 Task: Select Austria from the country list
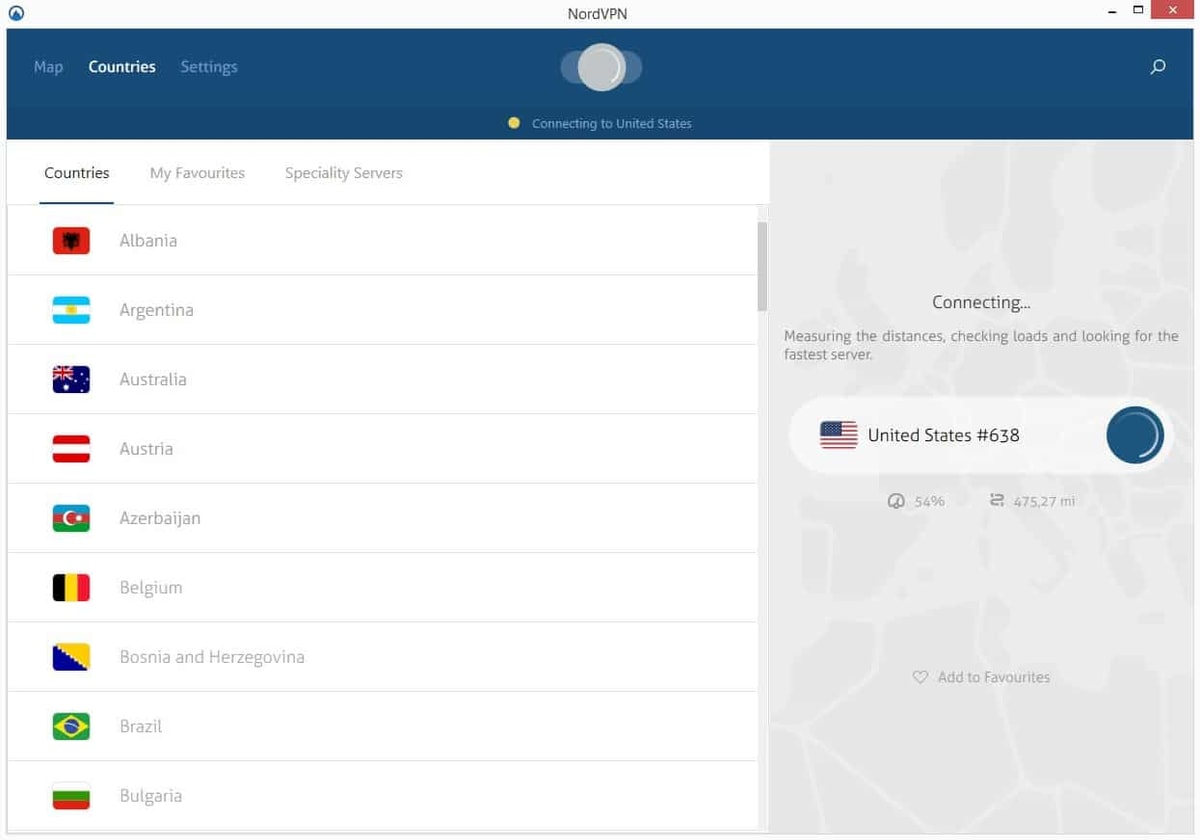coord(382,449)
